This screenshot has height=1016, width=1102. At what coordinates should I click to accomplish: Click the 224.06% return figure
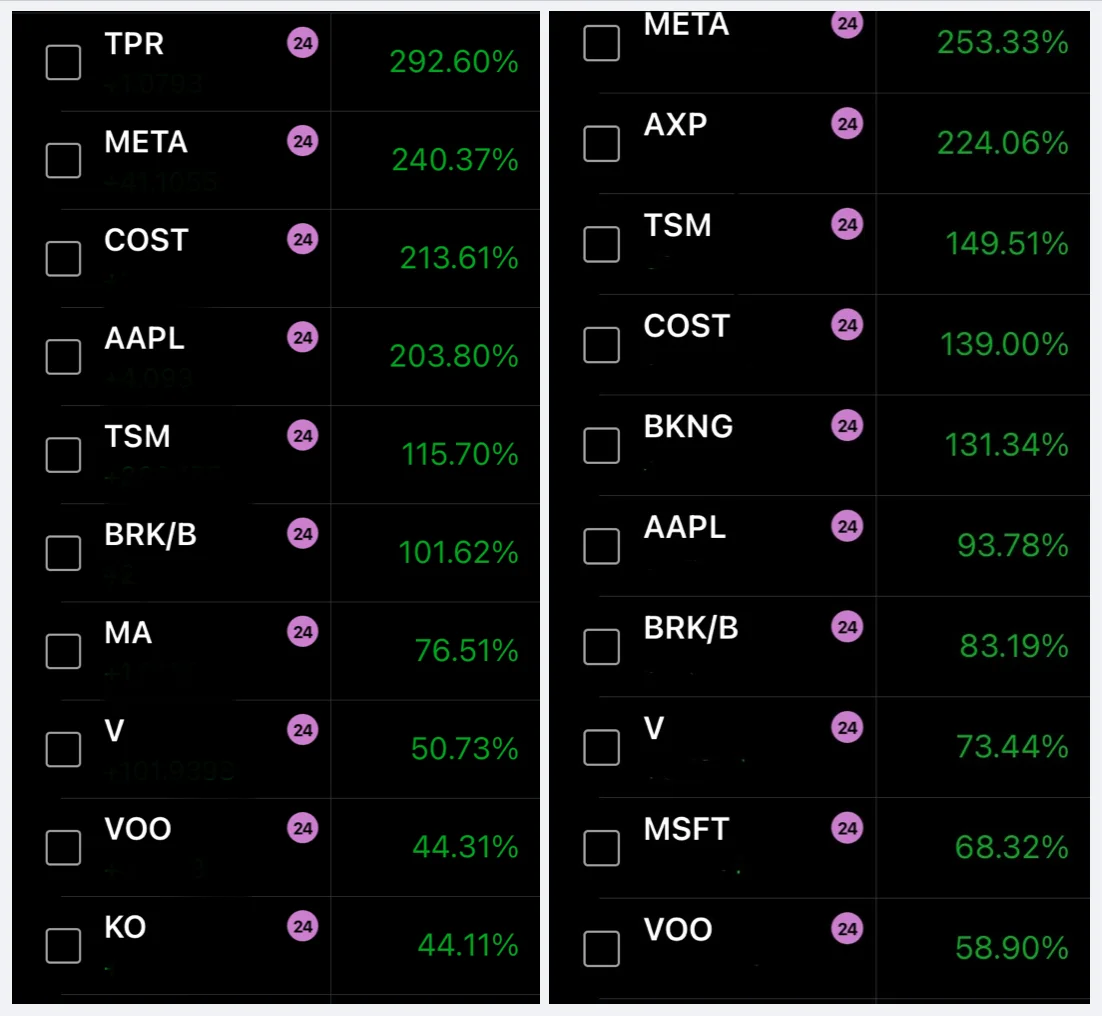(1002, 144)
